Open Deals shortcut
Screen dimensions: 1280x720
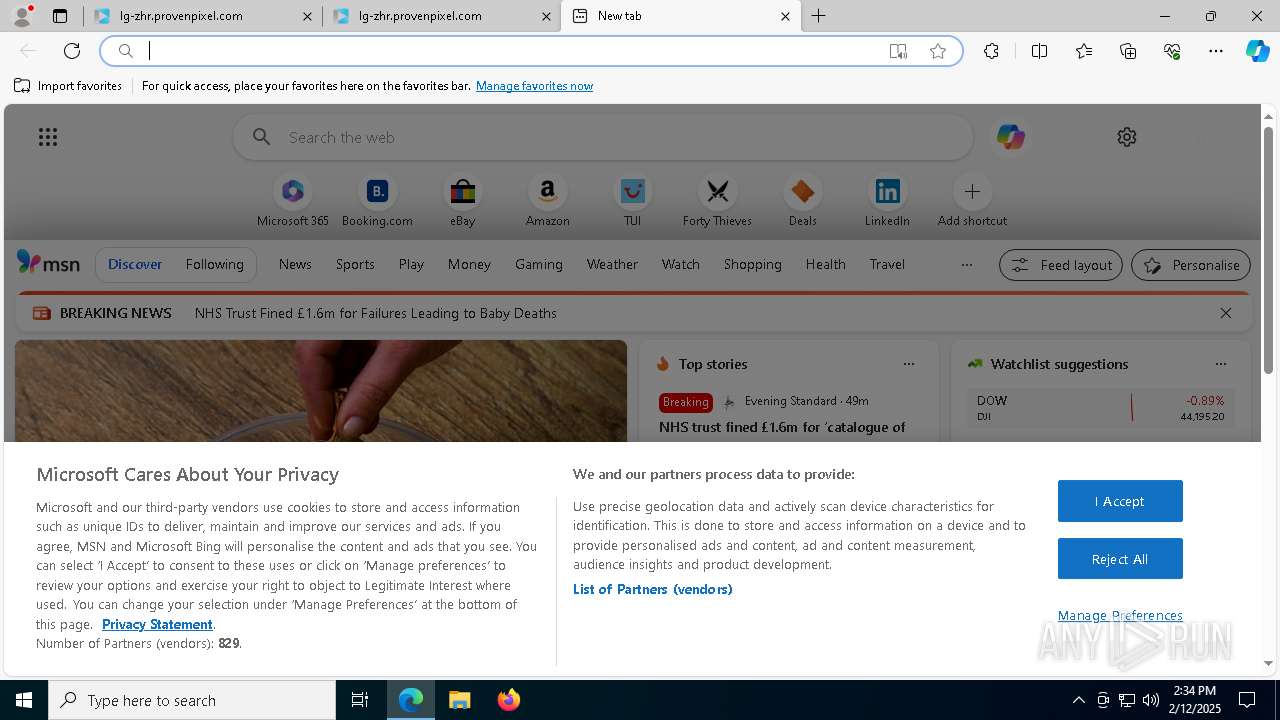tap(803, 202)
